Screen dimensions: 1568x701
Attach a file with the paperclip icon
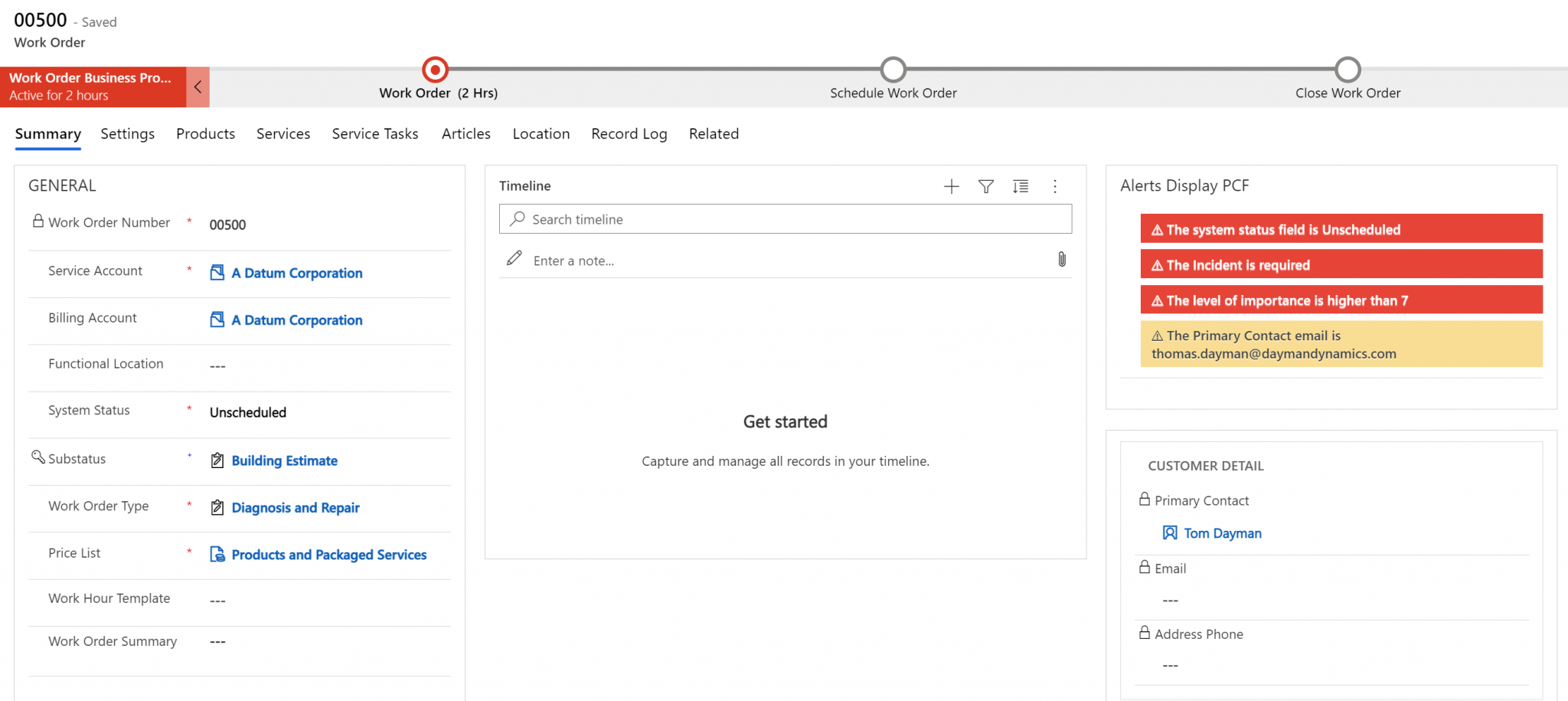tap(1062, 260)
